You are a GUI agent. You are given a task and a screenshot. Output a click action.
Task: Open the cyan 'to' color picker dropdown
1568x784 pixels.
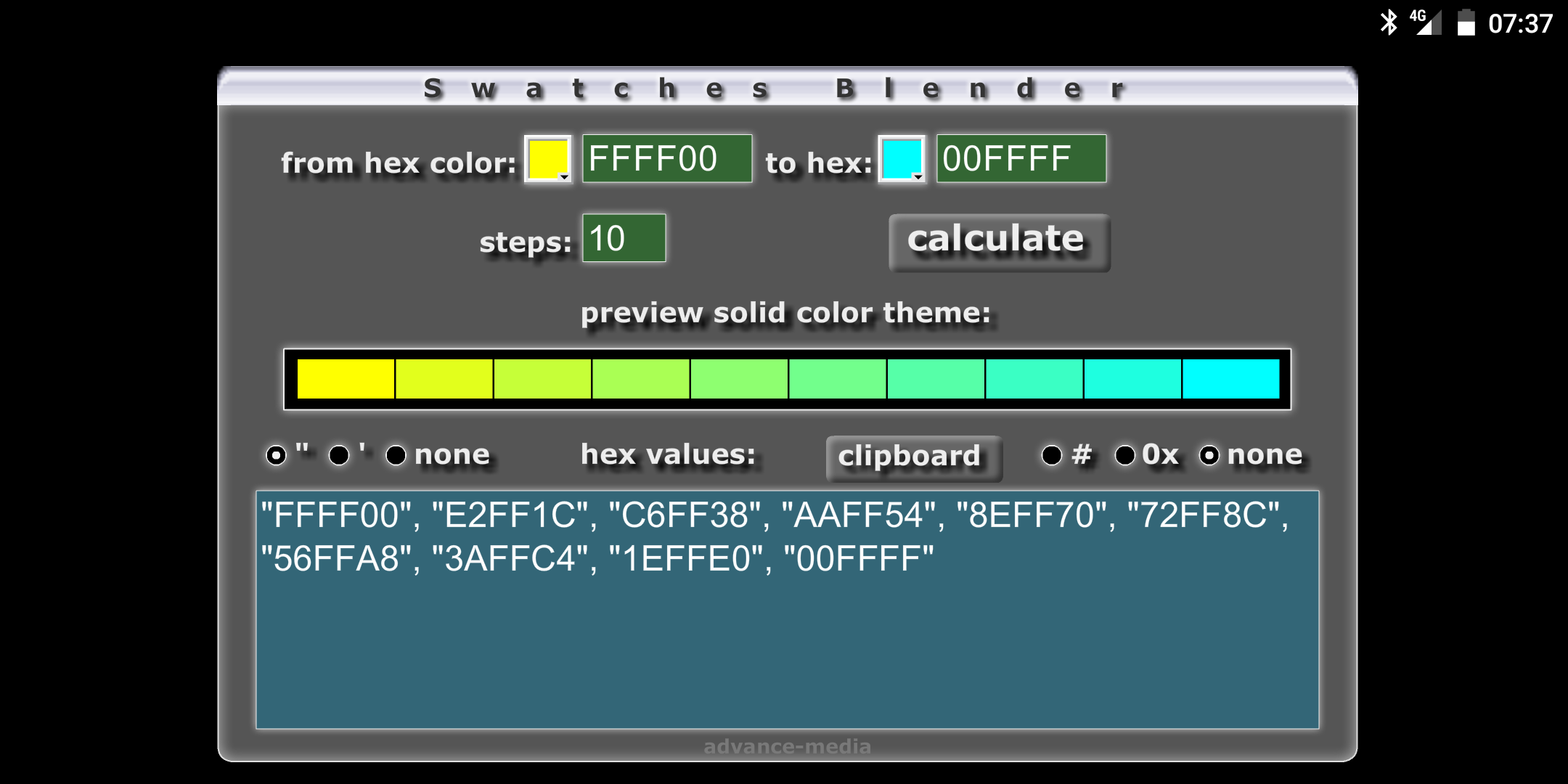pos(902,159)
